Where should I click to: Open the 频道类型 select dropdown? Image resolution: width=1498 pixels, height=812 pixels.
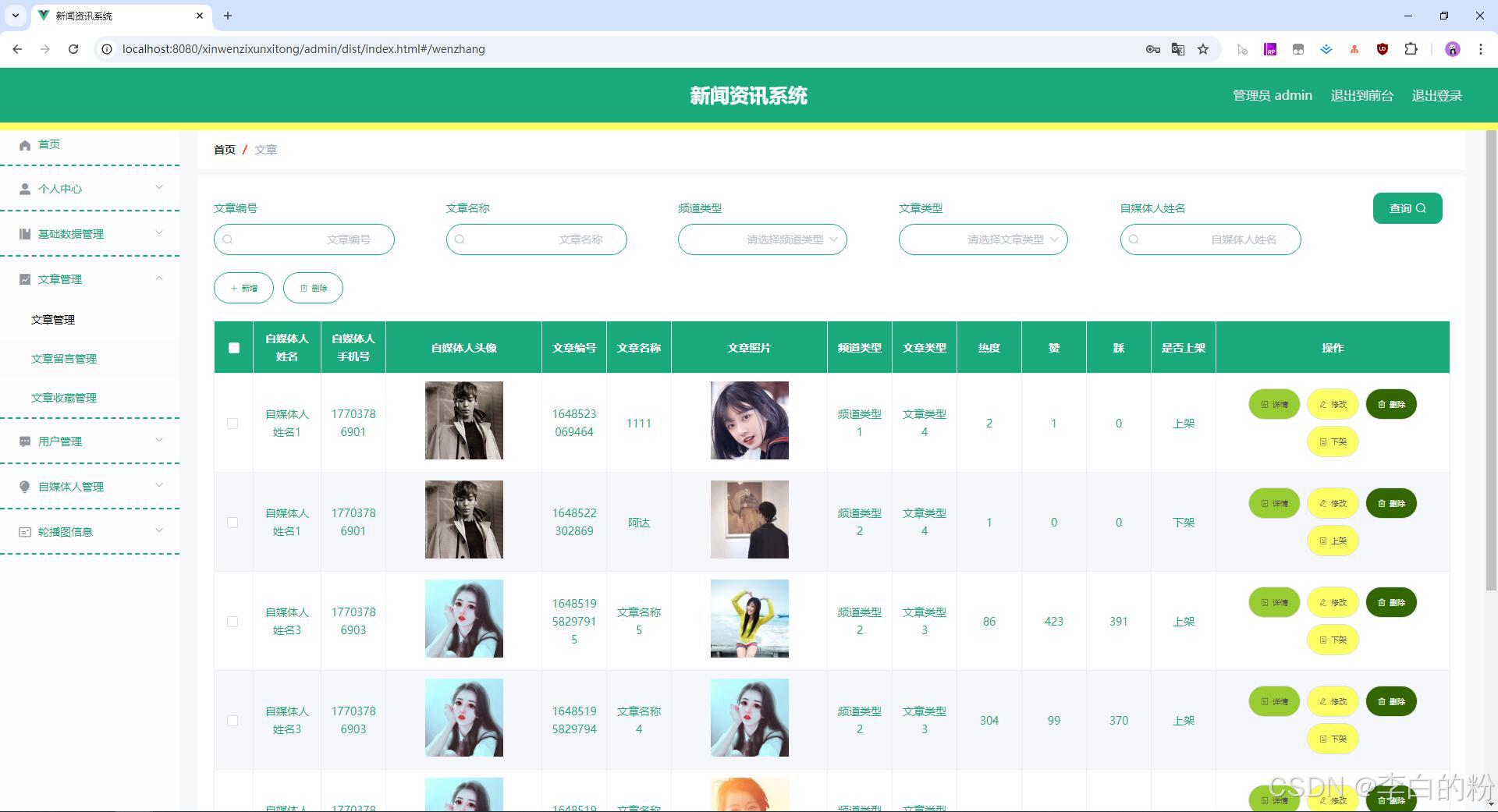(x=762, y=239)
